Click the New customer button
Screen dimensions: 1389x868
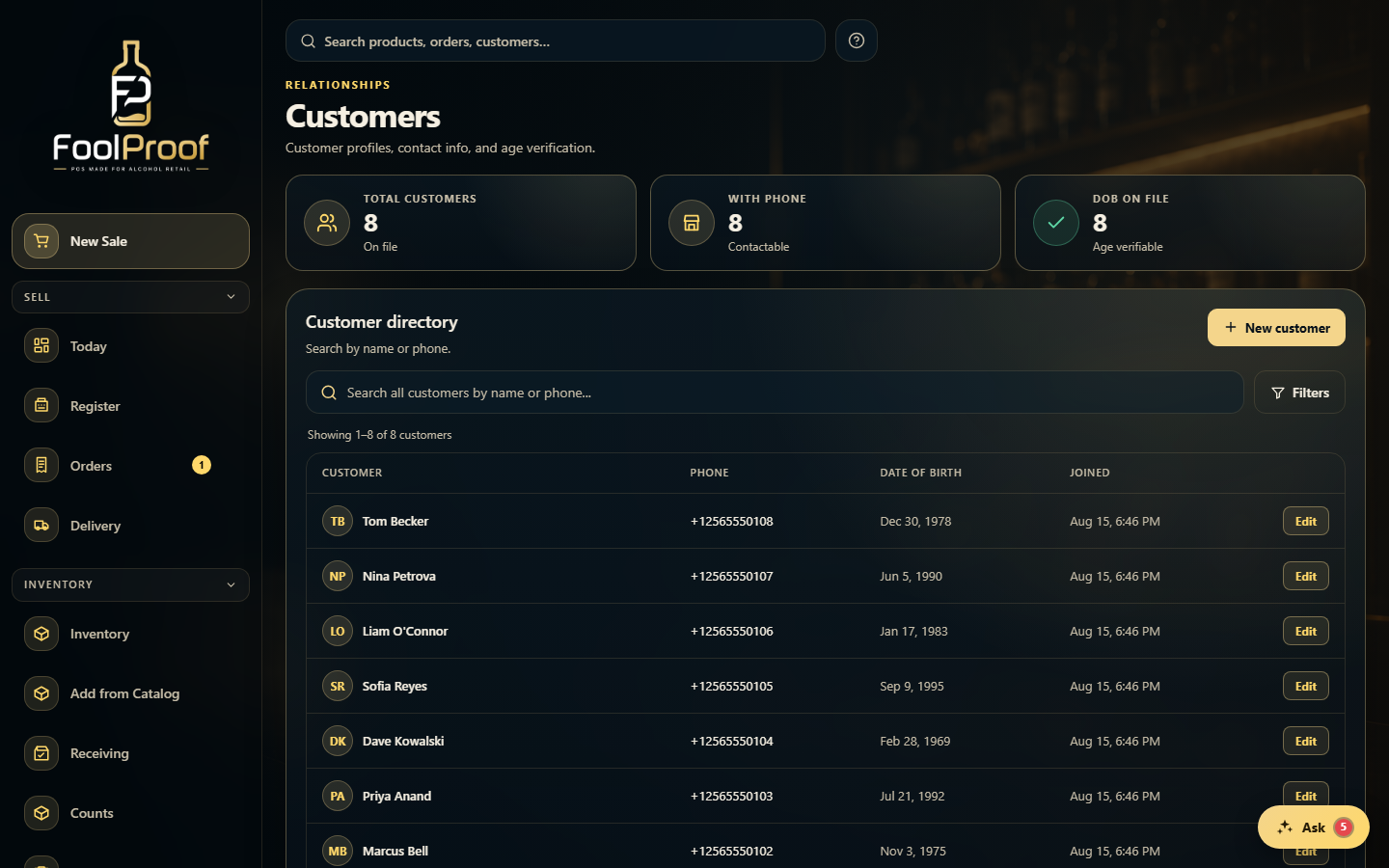click(x=1276, y=328)
